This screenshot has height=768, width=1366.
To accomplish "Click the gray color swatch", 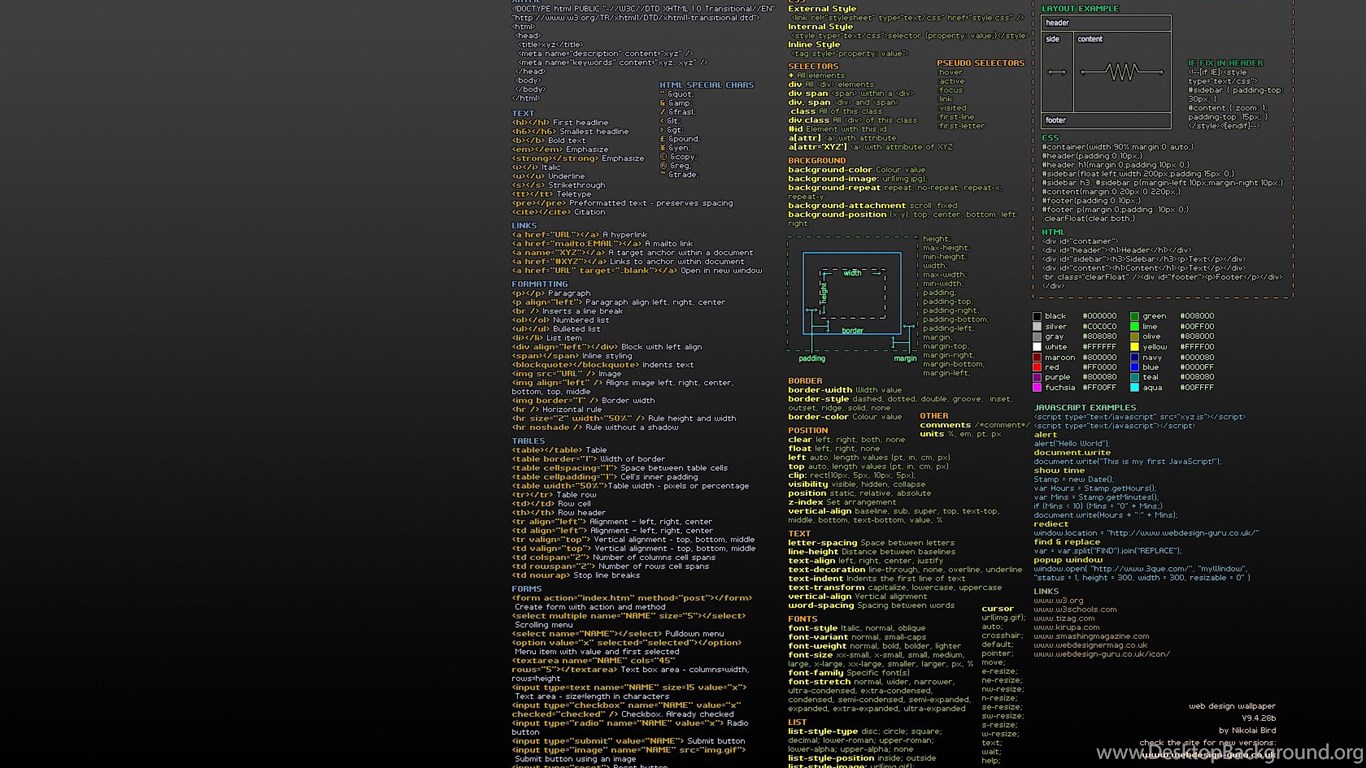I will [1037, 337].
